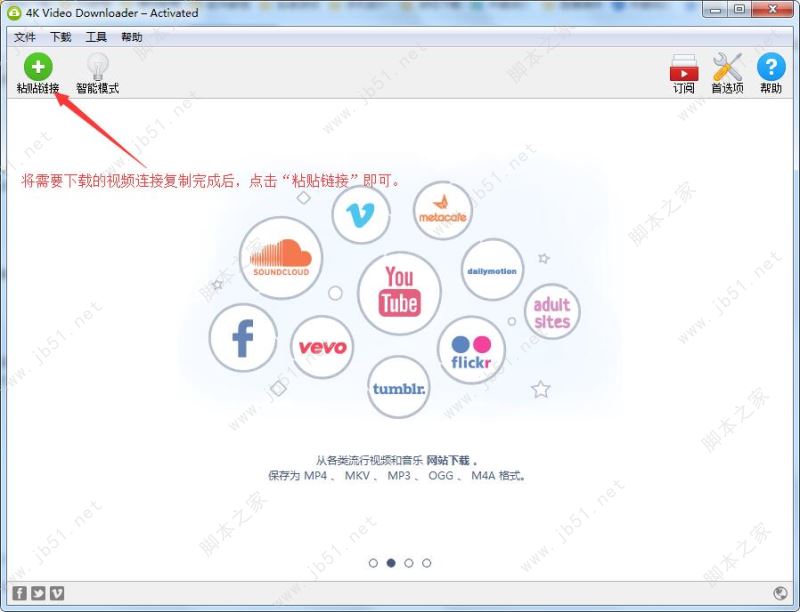The width and height of the screenshot is (800, 612).
Task: Click the Flickr logo bubble
Action: (471, 350)
